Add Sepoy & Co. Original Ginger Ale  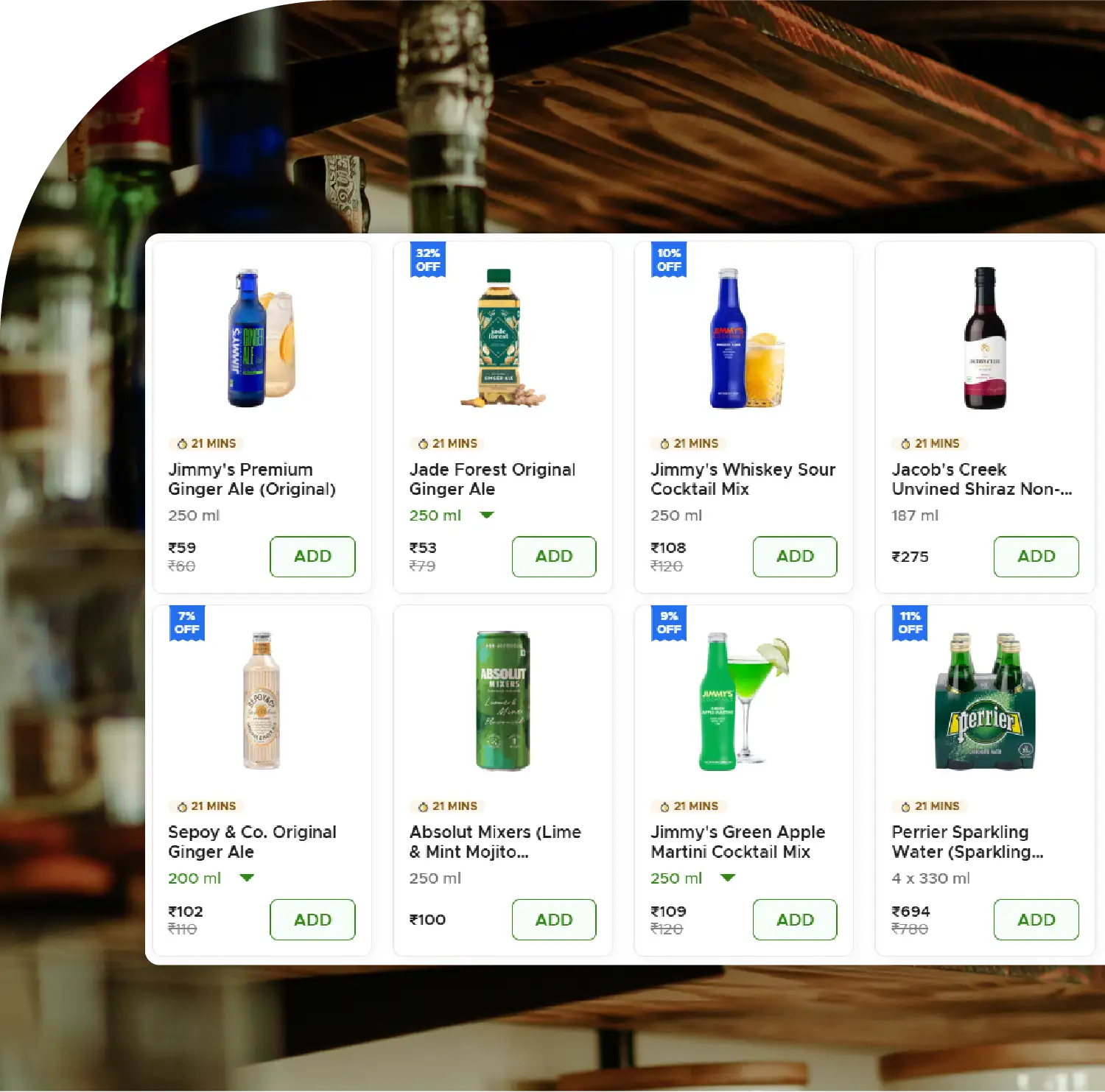coord(312,920)
